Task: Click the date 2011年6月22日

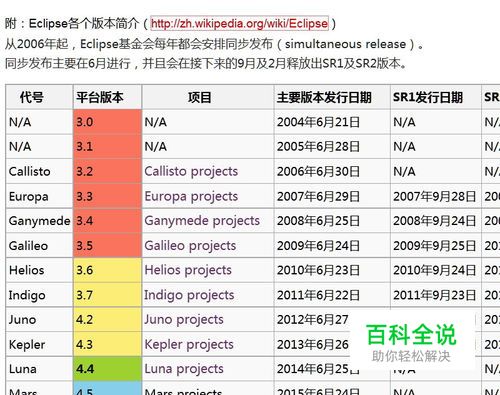Action: click(318, 295)
